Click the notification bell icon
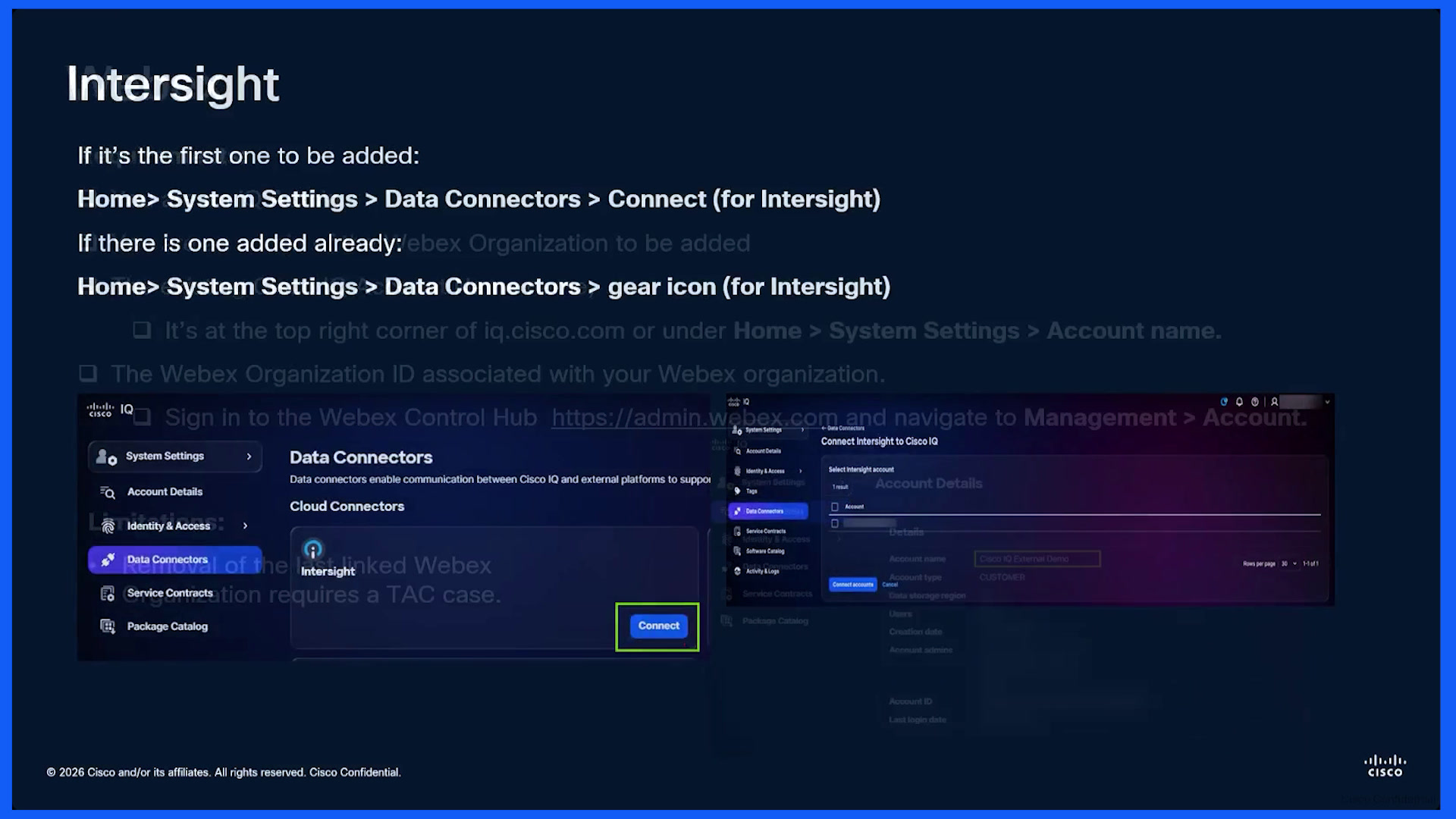This screenshot has width=1456, height=819. pos(1239,402)
